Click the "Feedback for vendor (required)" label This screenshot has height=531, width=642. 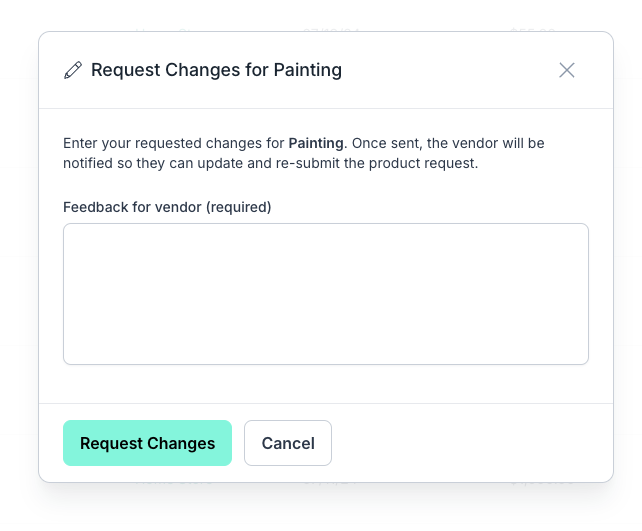point(167,207)
